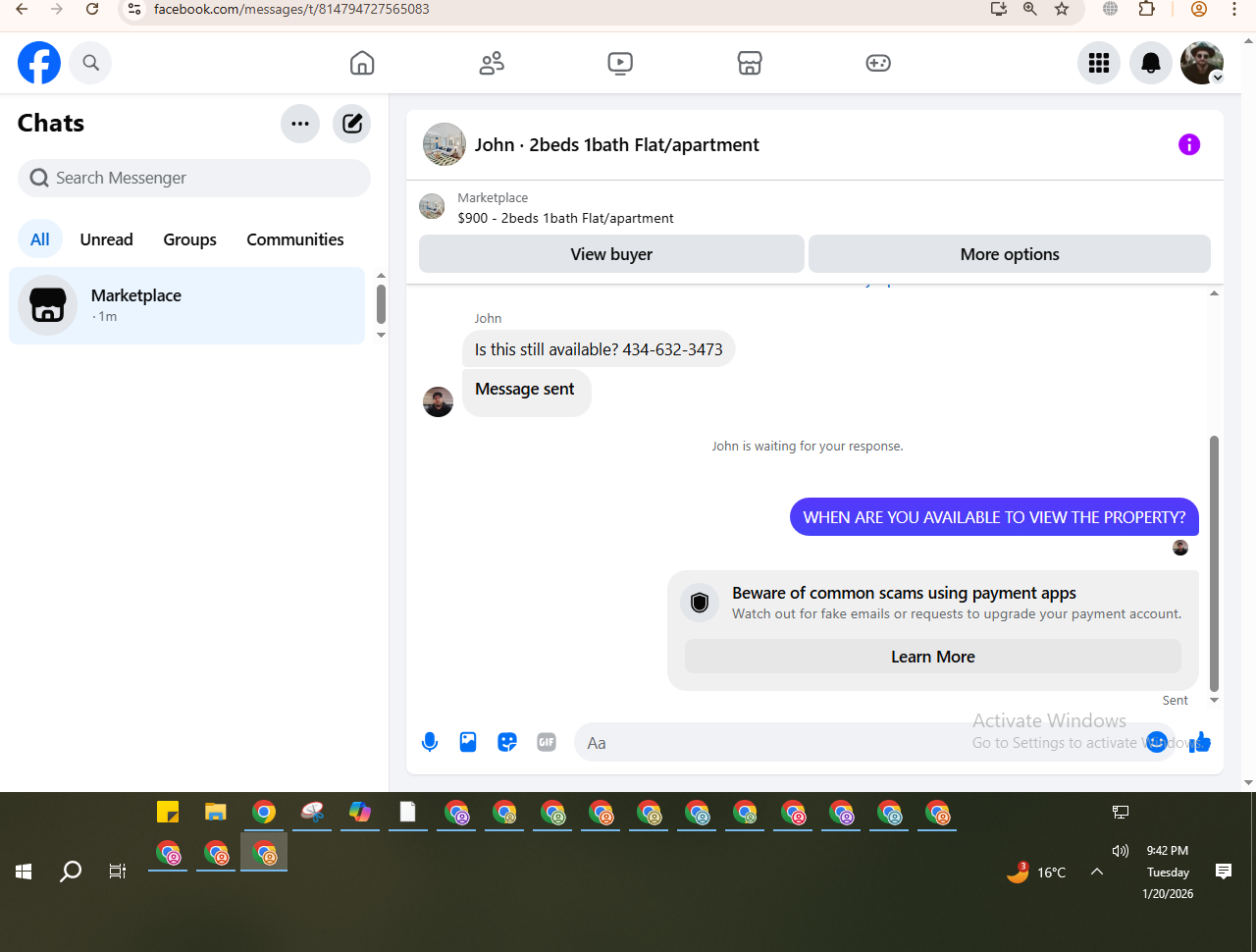Viewport: 1256px width, 952px height.
Task: Click the conversation scroll-down arrow
Action: pos(1214,701)
